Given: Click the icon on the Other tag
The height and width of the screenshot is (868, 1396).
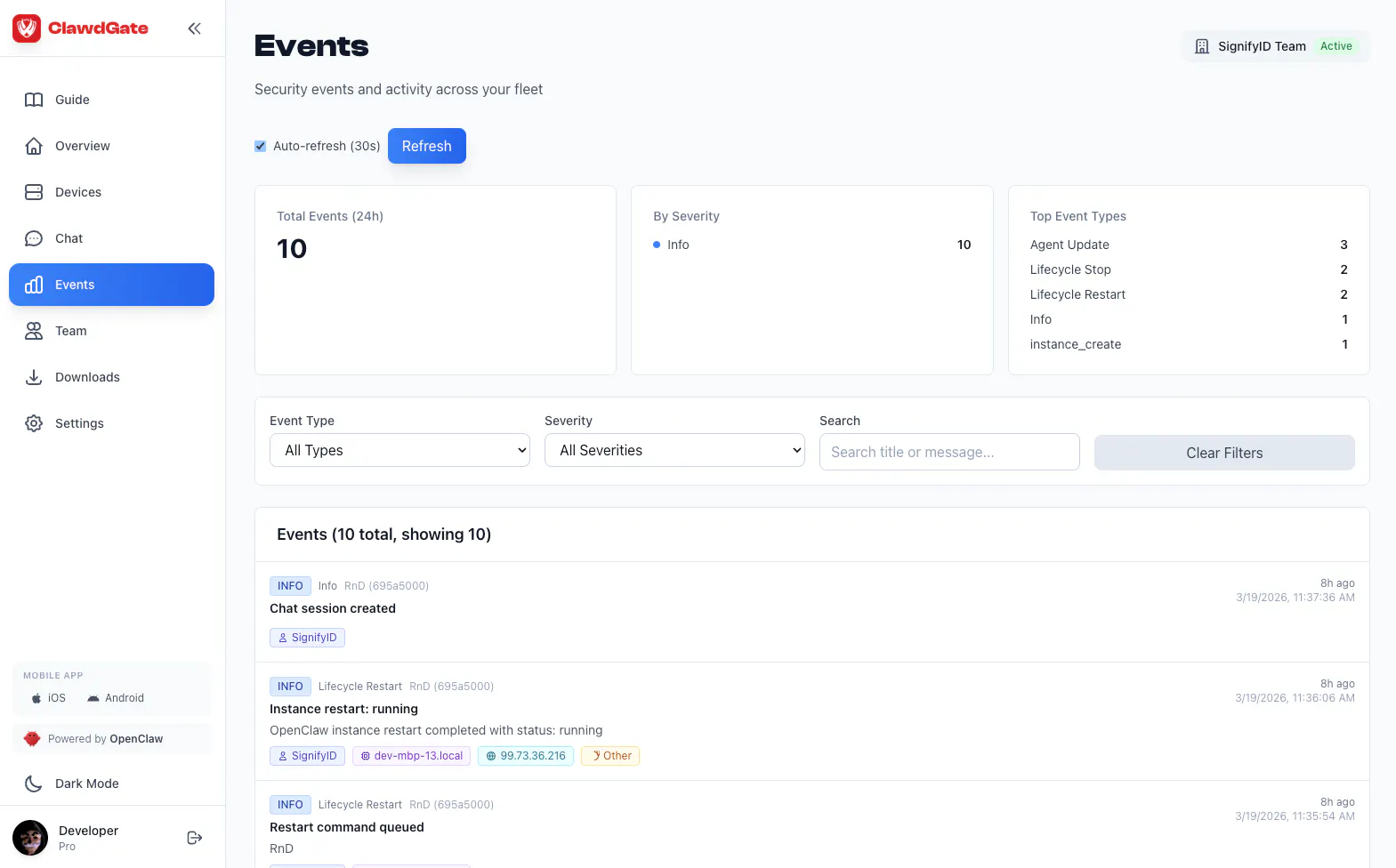Looking at the screenshot, I should pyautogui.click(x=596, y=756).
